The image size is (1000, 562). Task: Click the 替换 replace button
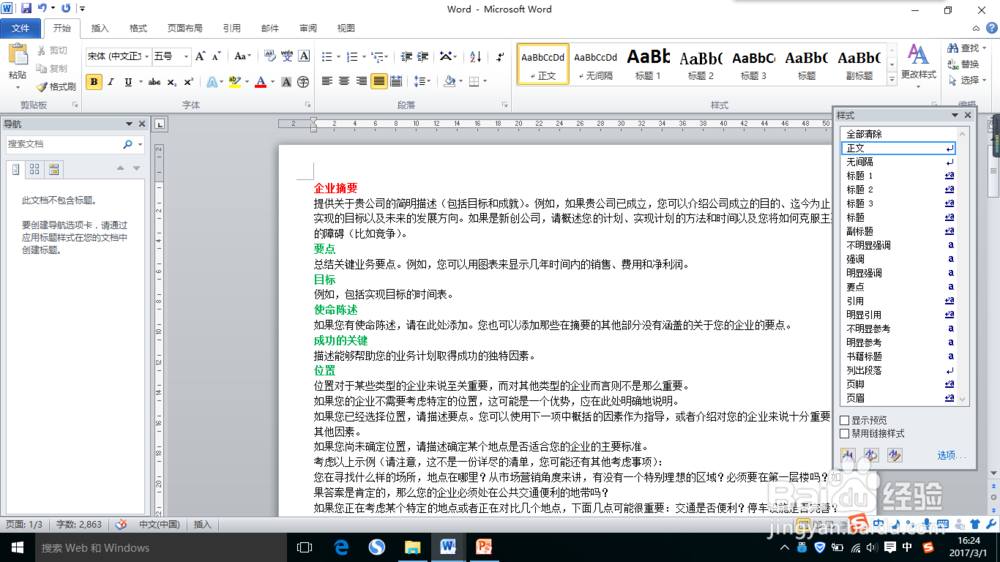964,64
